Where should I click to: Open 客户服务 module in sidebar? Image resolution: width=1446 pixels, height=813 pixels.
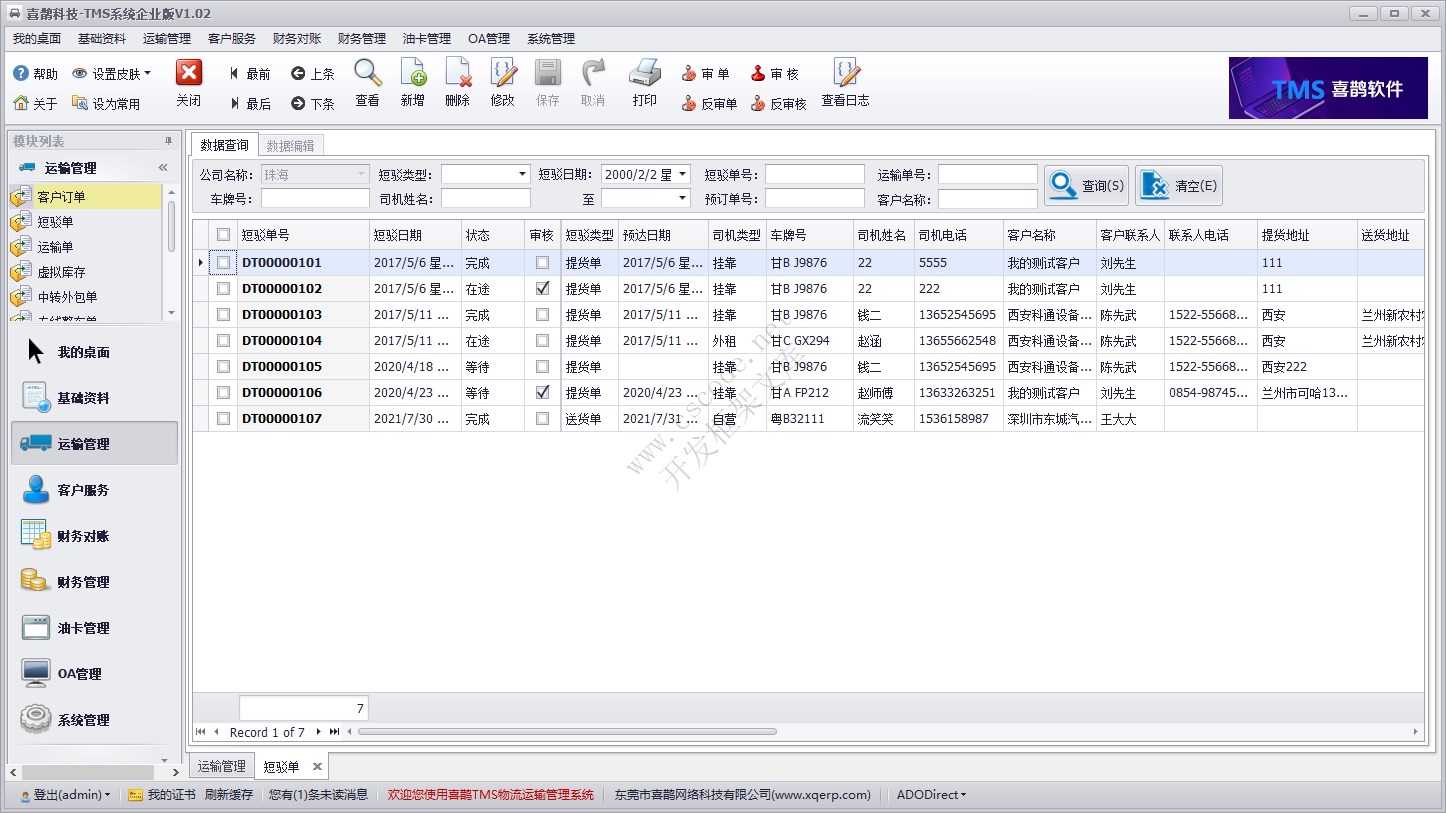pos(94,490)
